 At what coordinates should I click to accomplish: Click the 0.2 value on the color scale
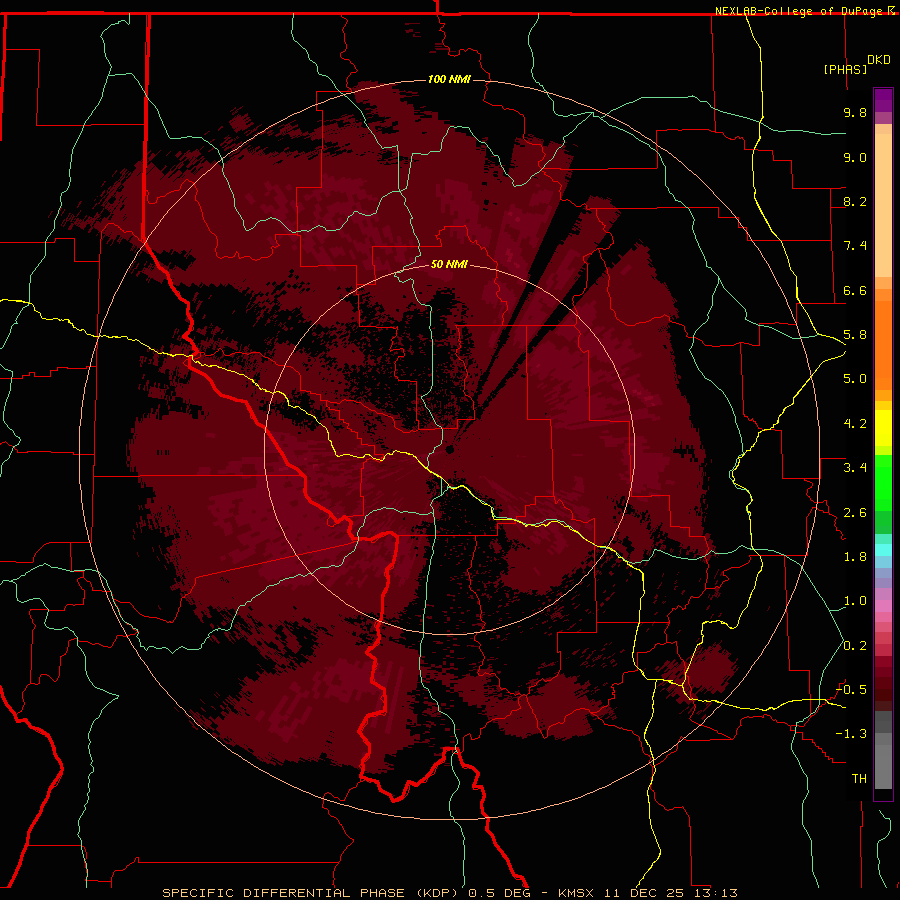pyautogui.click(x=855, y=646)
